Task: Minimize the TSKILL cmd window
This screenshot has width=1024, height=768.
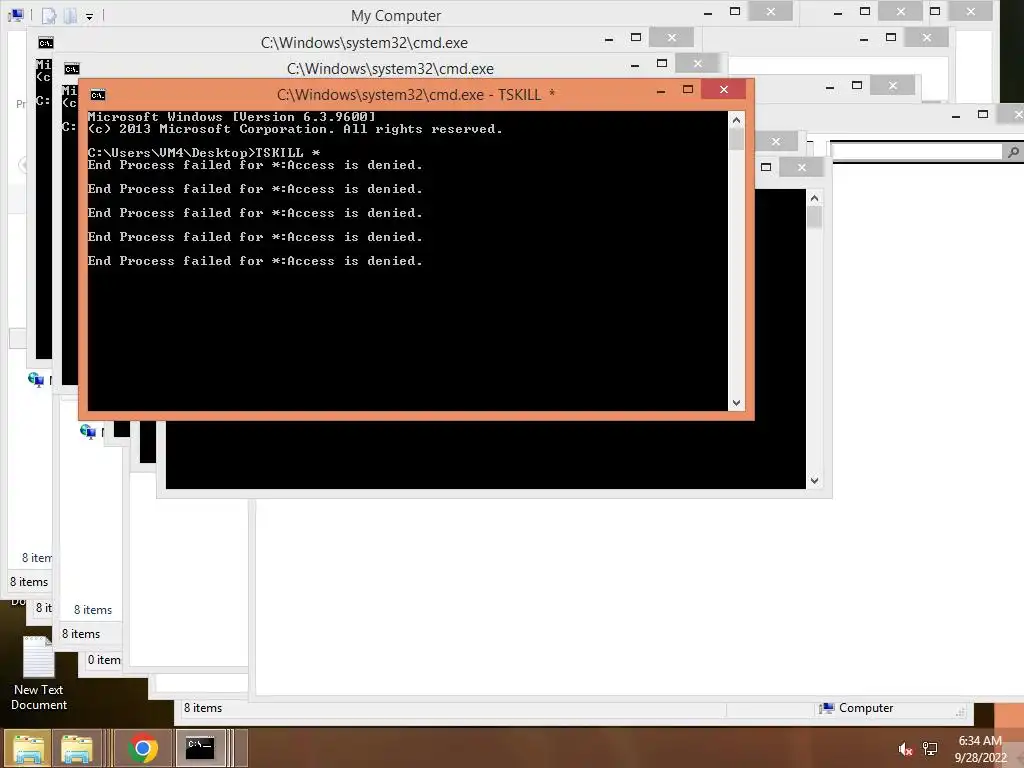Action: click(x=661, y=91)
